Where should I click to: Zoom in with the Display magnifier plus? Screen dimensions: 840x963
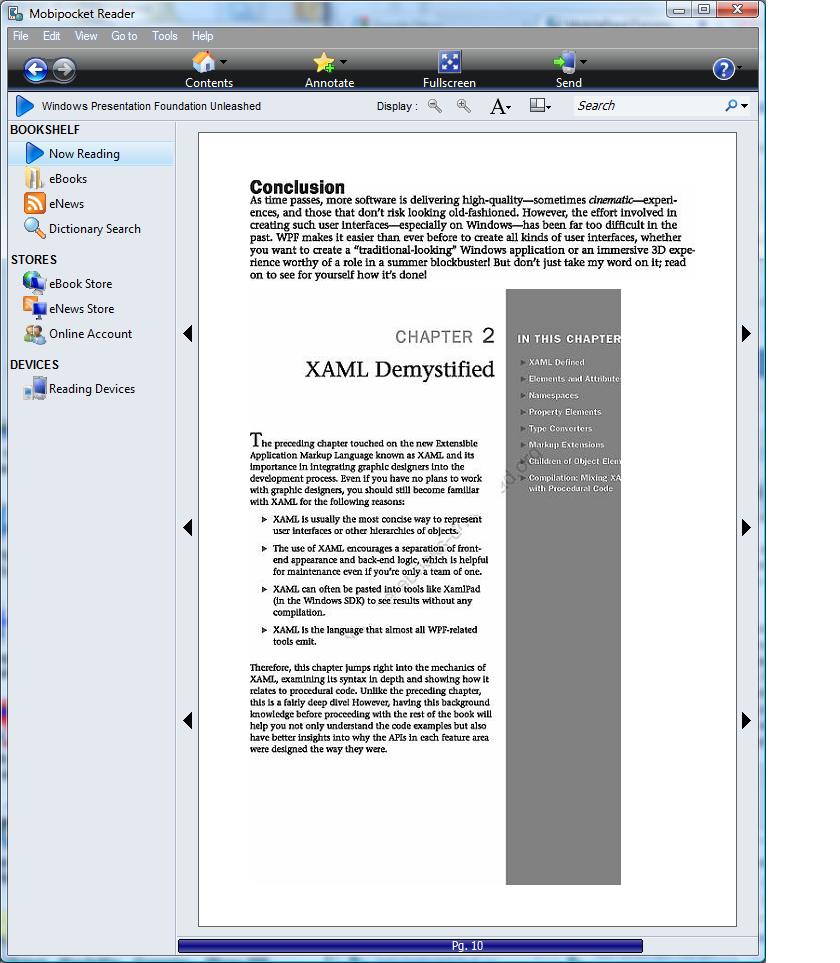pyautogui.click(x=464, y=106)
